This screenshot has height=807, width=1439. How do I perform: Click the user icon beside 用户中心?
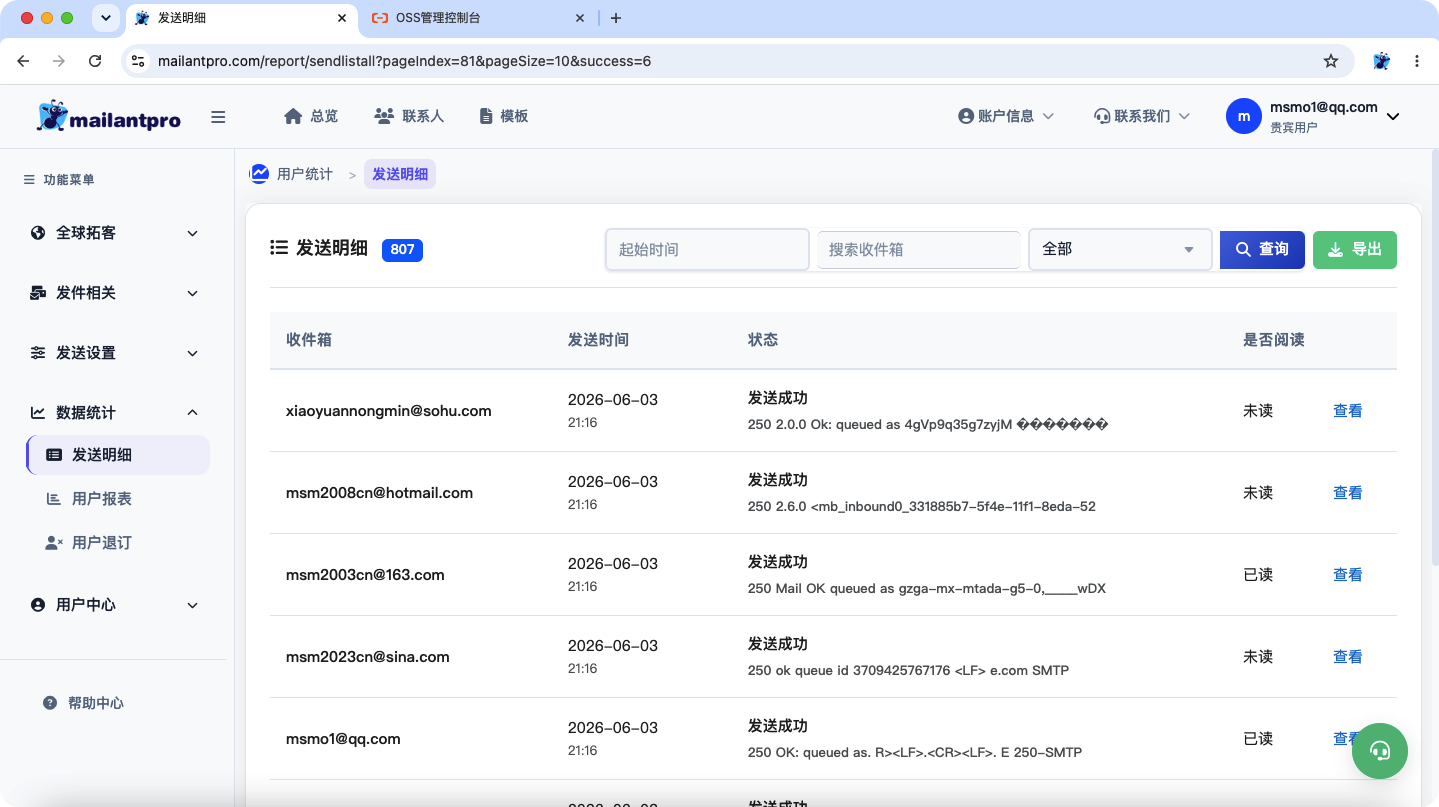(x=38, y=605)
